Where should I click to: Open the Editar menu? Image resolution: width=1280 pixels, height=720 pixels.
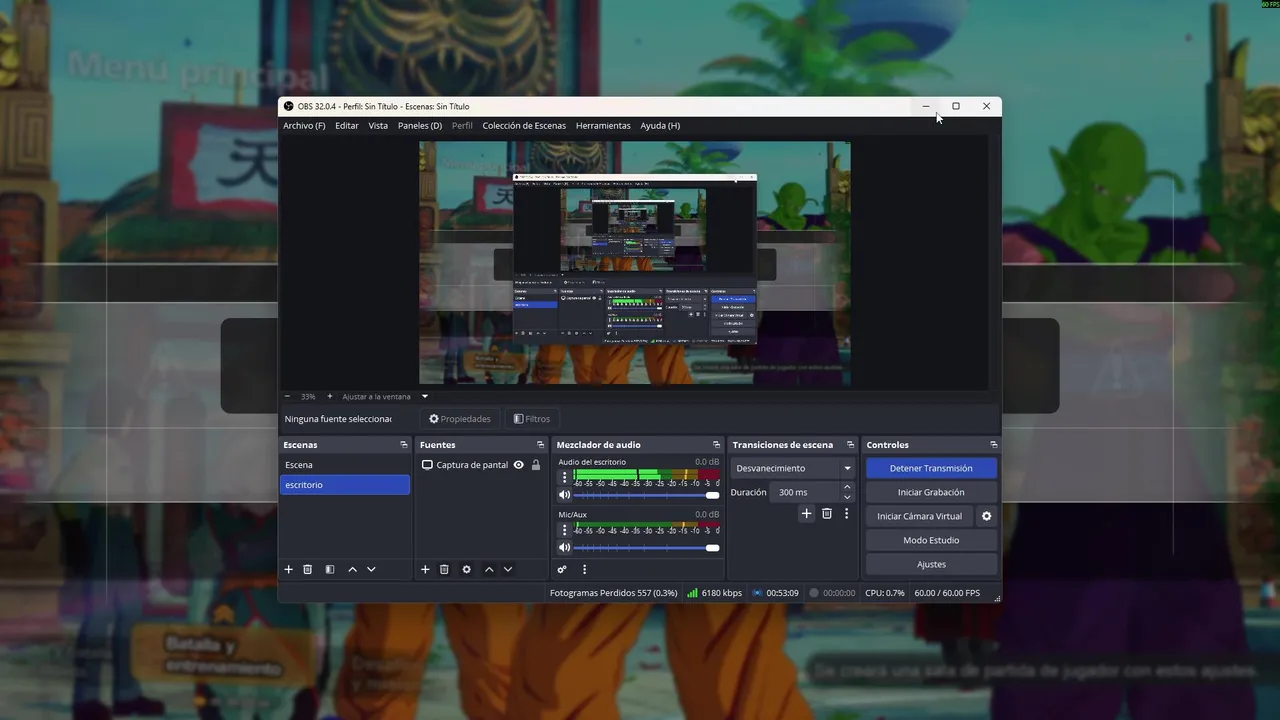tap(347, 126)
